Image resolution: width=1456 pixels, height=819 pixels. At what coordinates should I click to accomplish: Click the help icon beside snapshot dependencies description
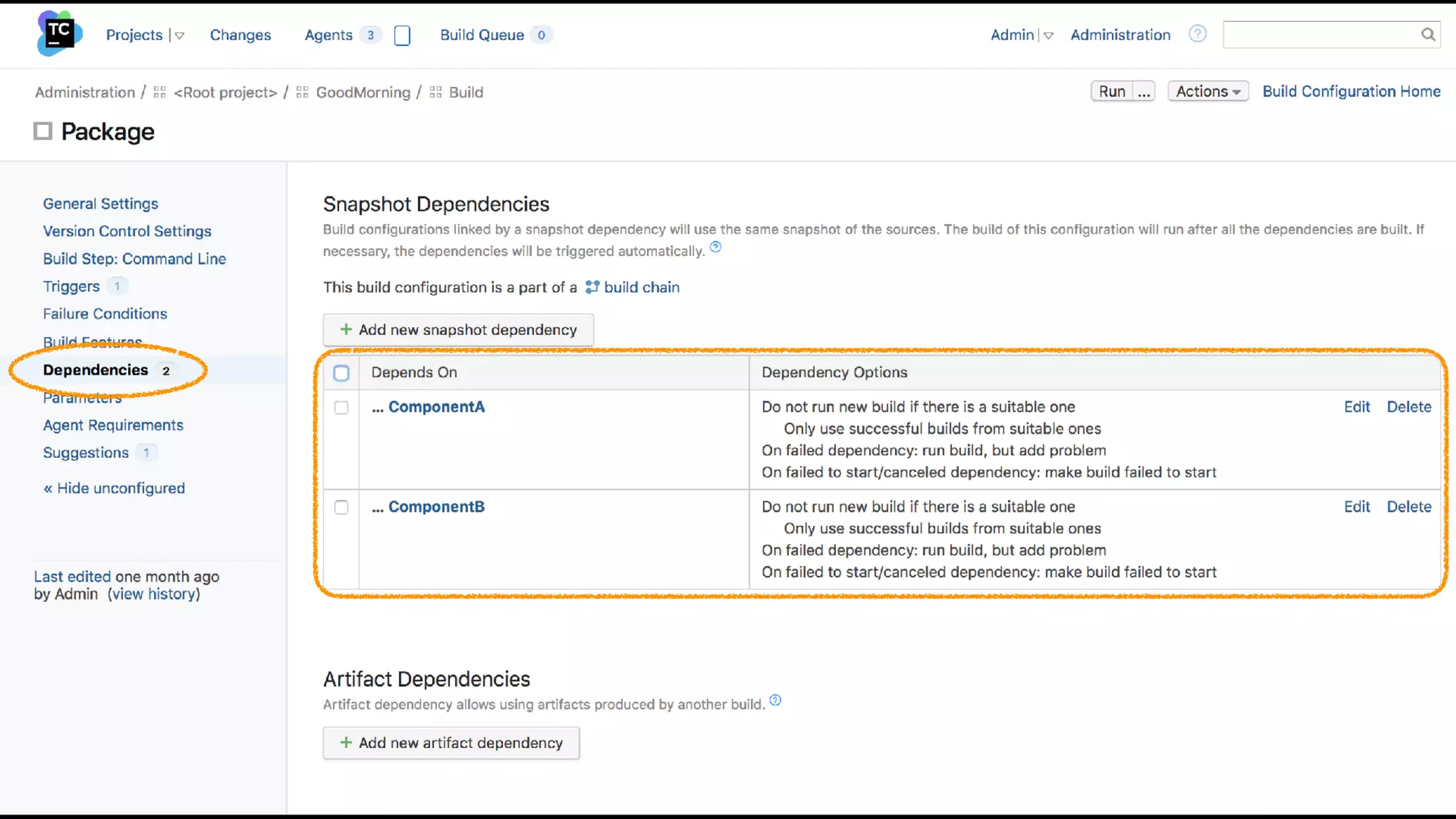(x=716, y=247)
